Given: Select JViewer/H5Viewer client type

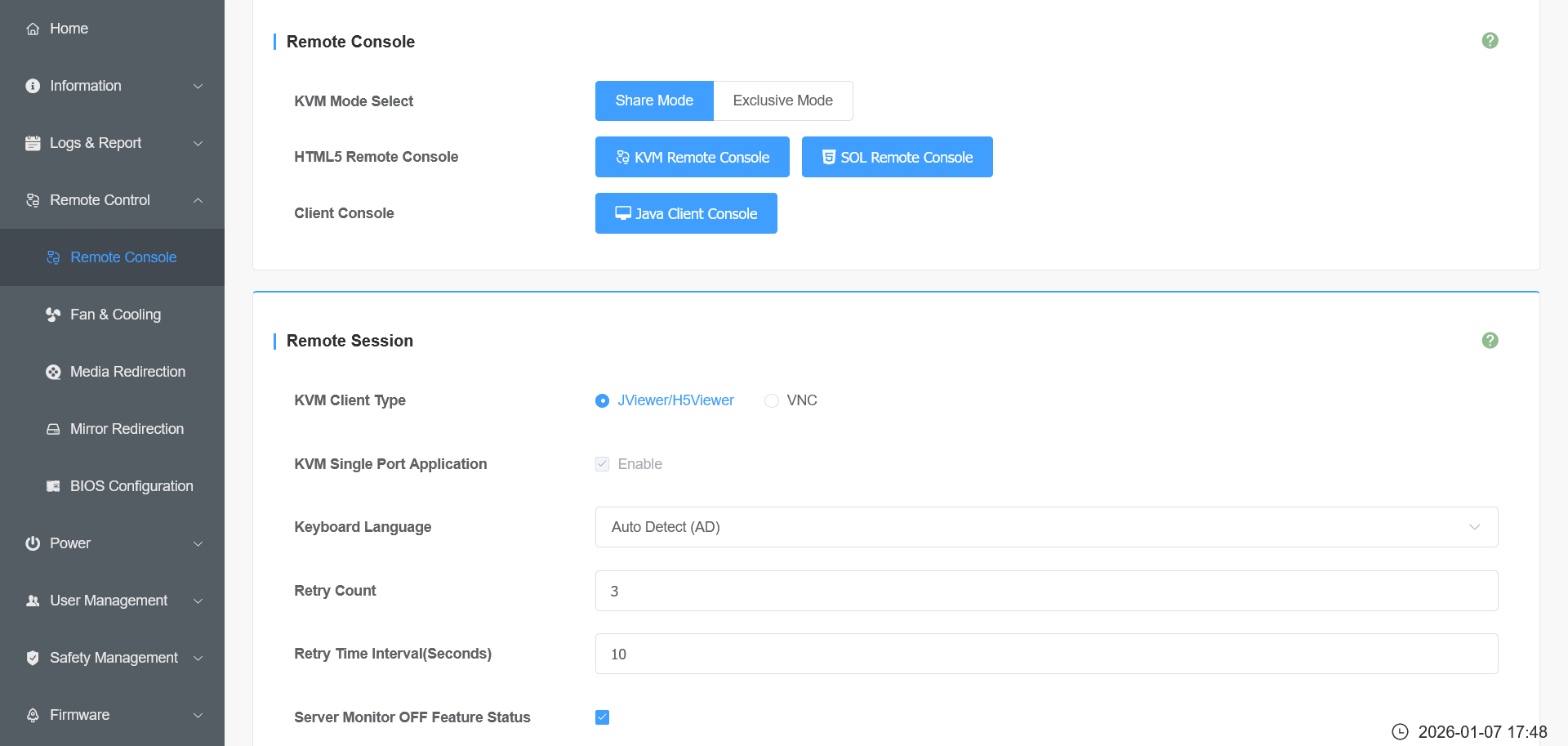Looking at the screenshot, I should tap(603, 400).
